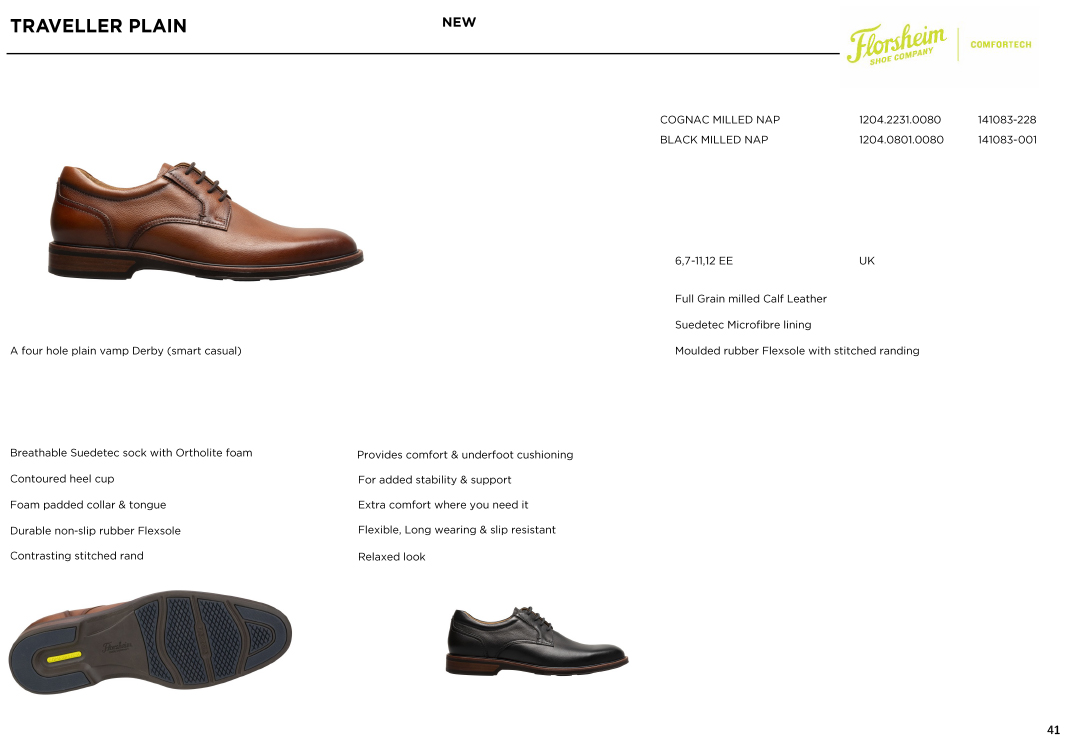Click style number 141083-001

[x=1007, y=140]
